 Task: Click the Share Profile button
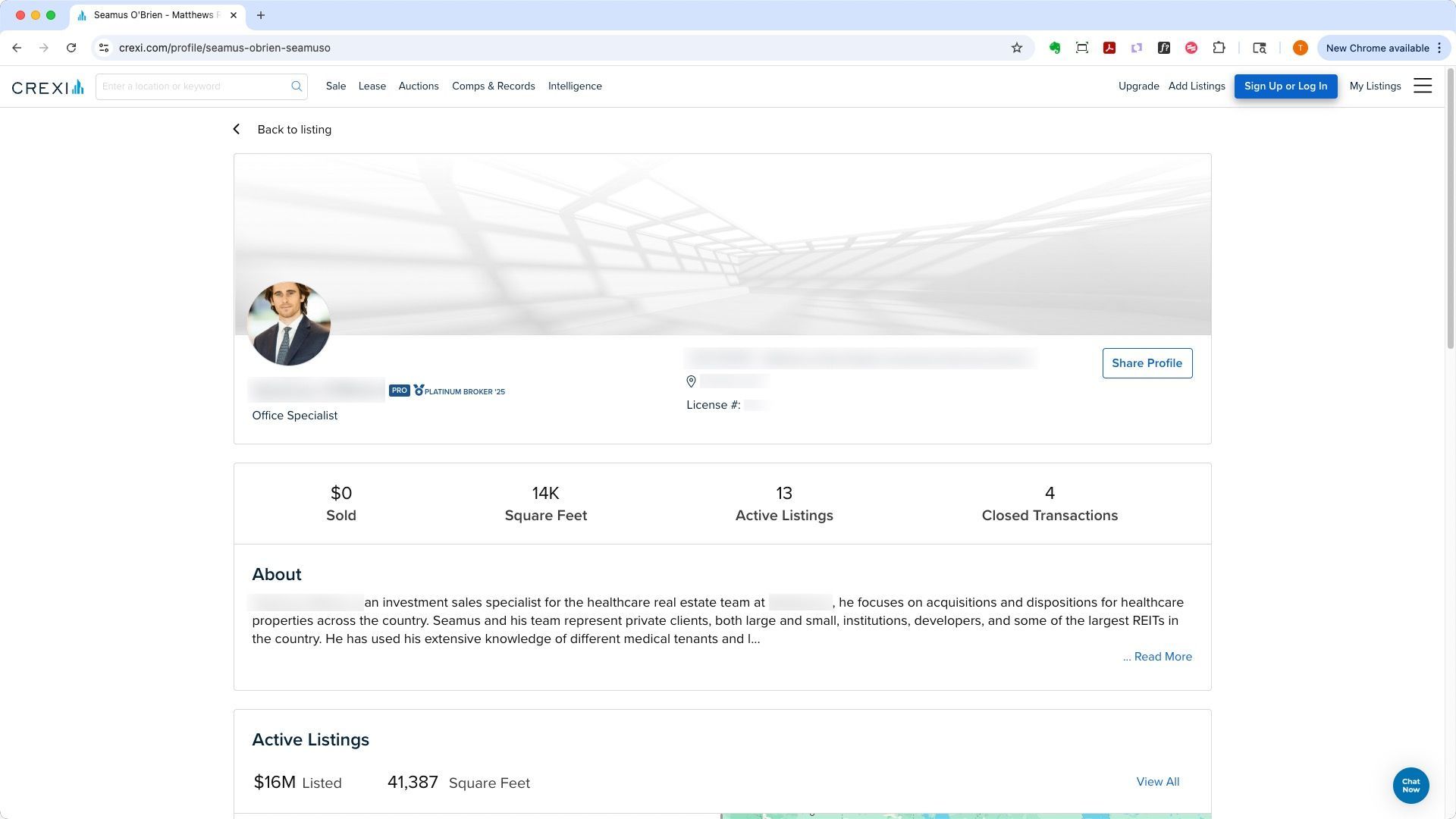(x=1147, y=363)
